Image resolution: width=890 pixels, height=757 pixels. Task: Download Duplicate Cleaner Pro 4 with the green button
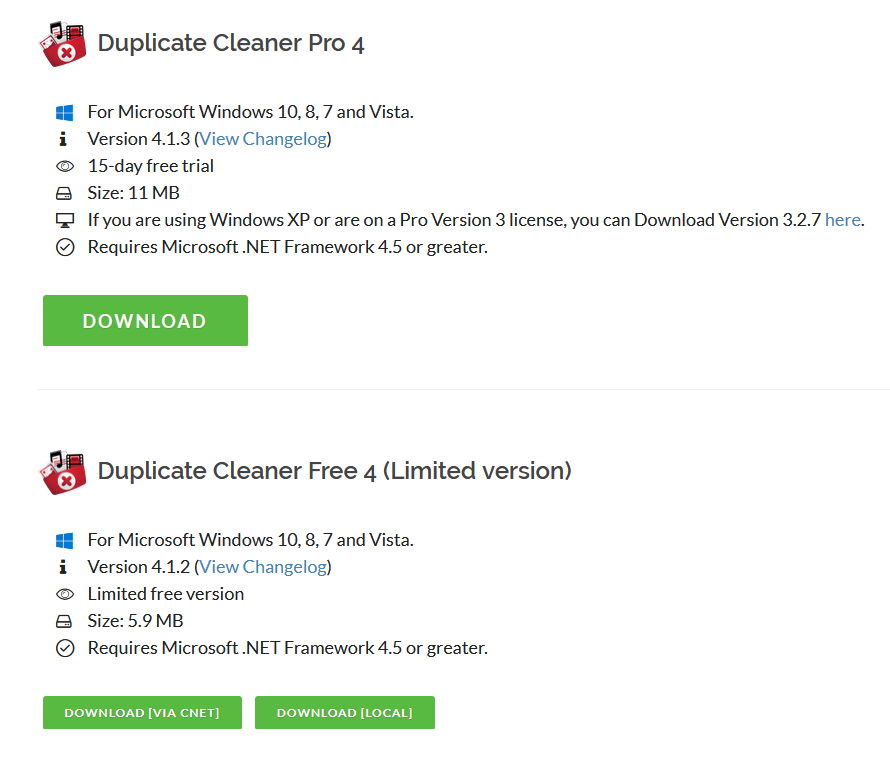(x=145, y=321)
